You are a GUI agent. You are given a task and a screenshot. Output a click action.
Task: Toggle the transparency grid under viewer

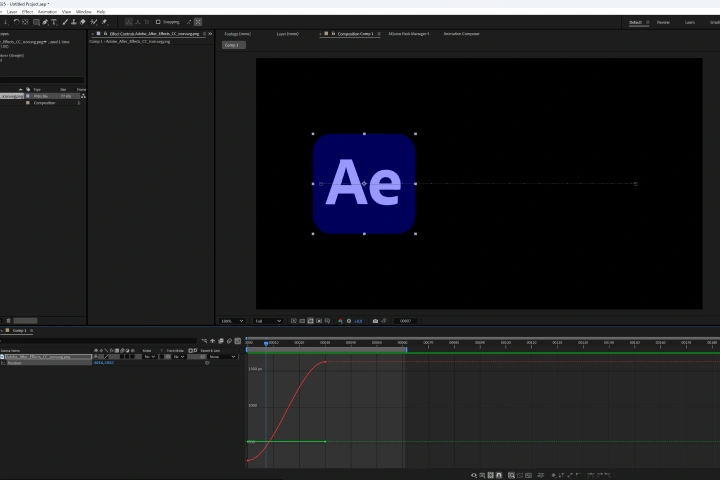pos(302,321)
